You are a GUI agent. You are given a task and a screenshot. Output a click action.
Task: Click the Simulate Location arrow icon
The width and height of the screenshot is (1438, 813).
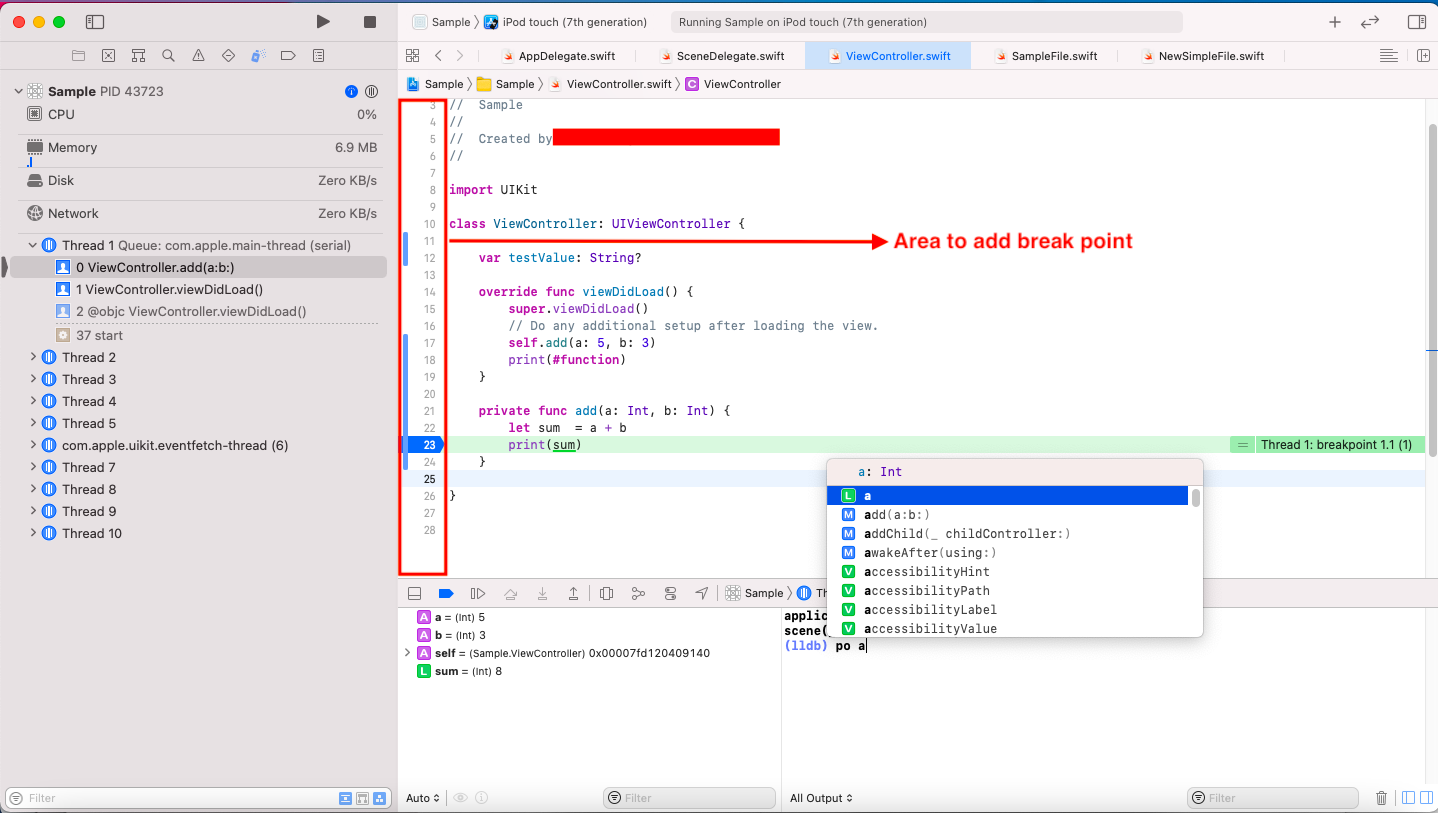tap(702, 593)
